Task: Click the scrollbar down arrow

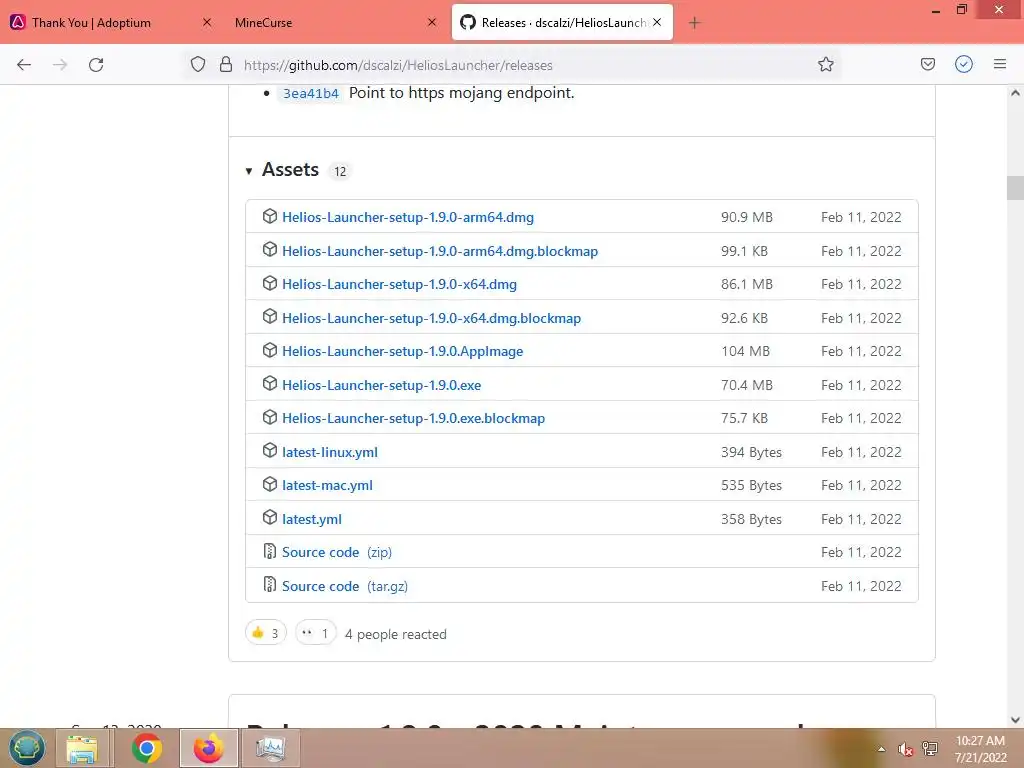Action: coord(1015,720)
